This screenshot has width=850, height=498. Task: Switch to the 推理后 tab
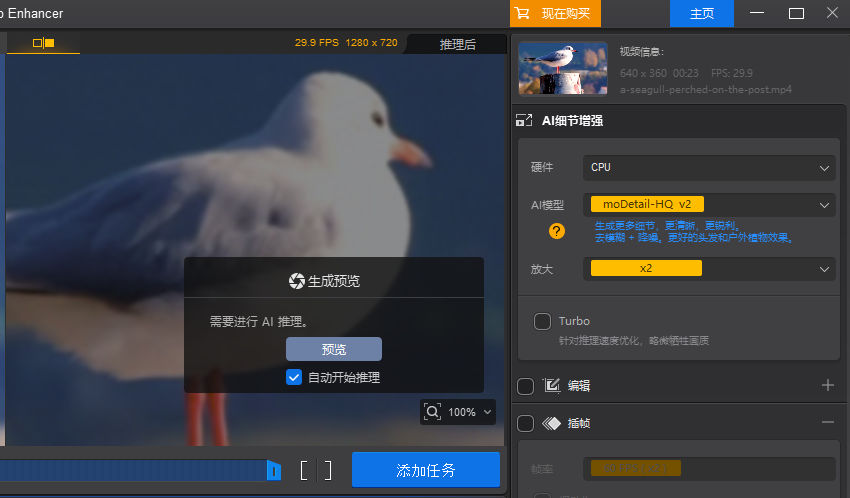(x=457, y=44)
